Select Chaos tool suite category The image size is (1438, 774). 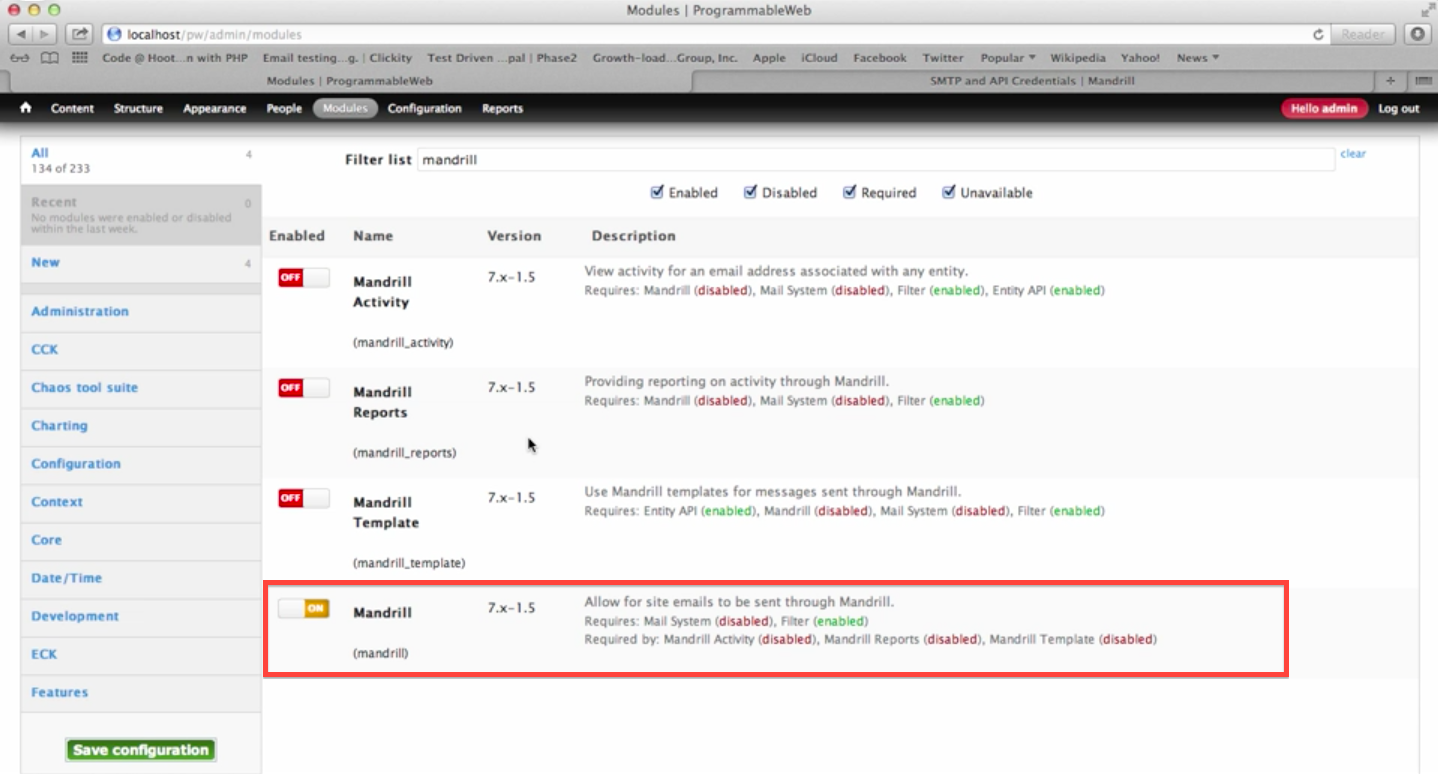141,387
